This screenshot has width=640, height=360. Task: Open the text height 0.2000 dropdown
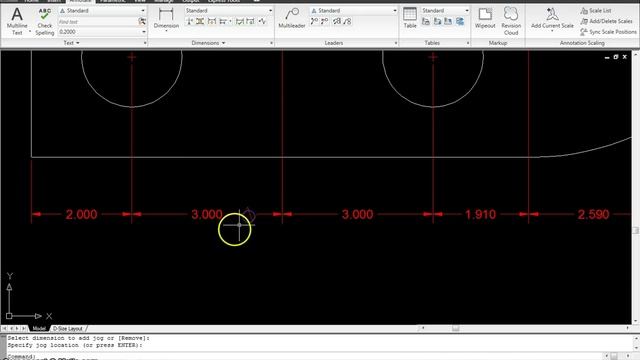click(102, 32)
